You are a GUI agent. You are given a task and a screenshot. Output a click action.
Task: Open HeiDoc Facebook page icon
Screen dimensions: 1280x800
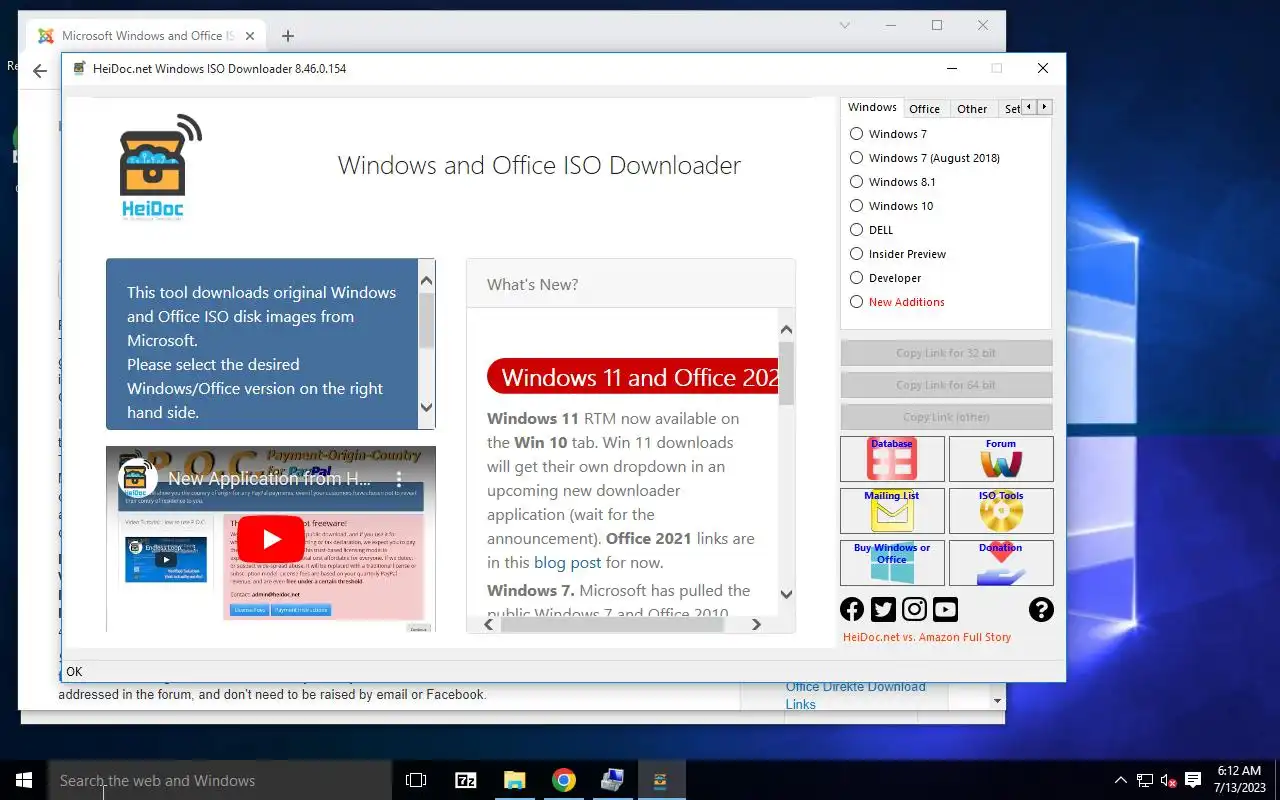pos(852,609)
